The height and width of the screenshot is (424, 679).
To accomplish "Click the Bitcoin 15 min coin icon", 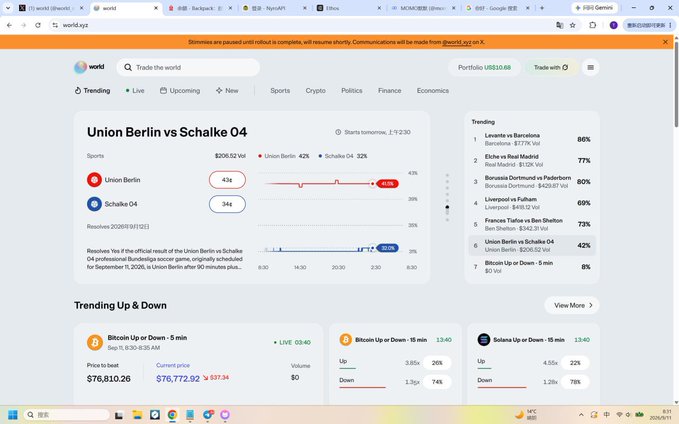I will click(346, 340).
